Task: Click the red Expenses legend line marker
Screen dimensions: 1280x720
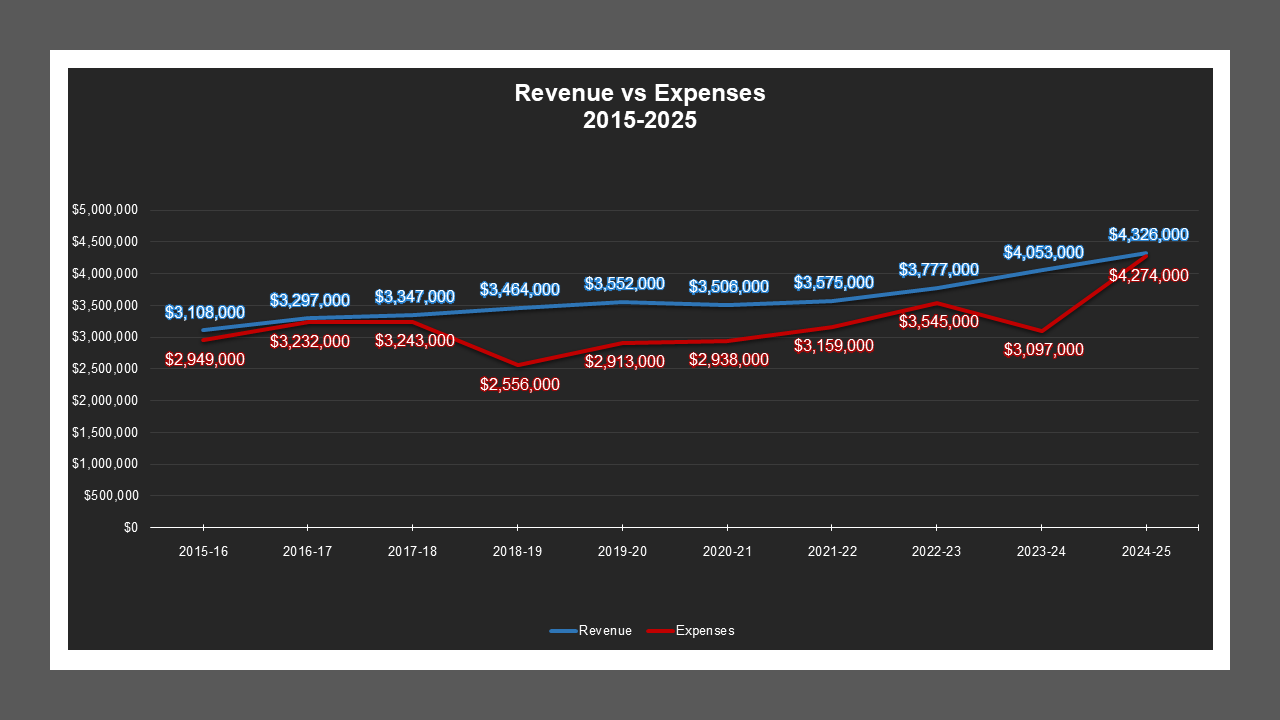Action: tap(660, 631)
